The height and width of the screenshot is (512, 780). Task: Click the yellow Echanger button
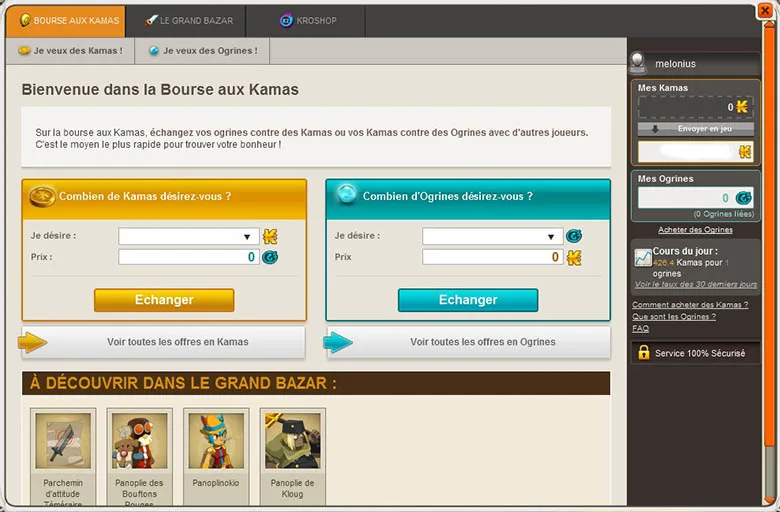click(x=164, y=300)
